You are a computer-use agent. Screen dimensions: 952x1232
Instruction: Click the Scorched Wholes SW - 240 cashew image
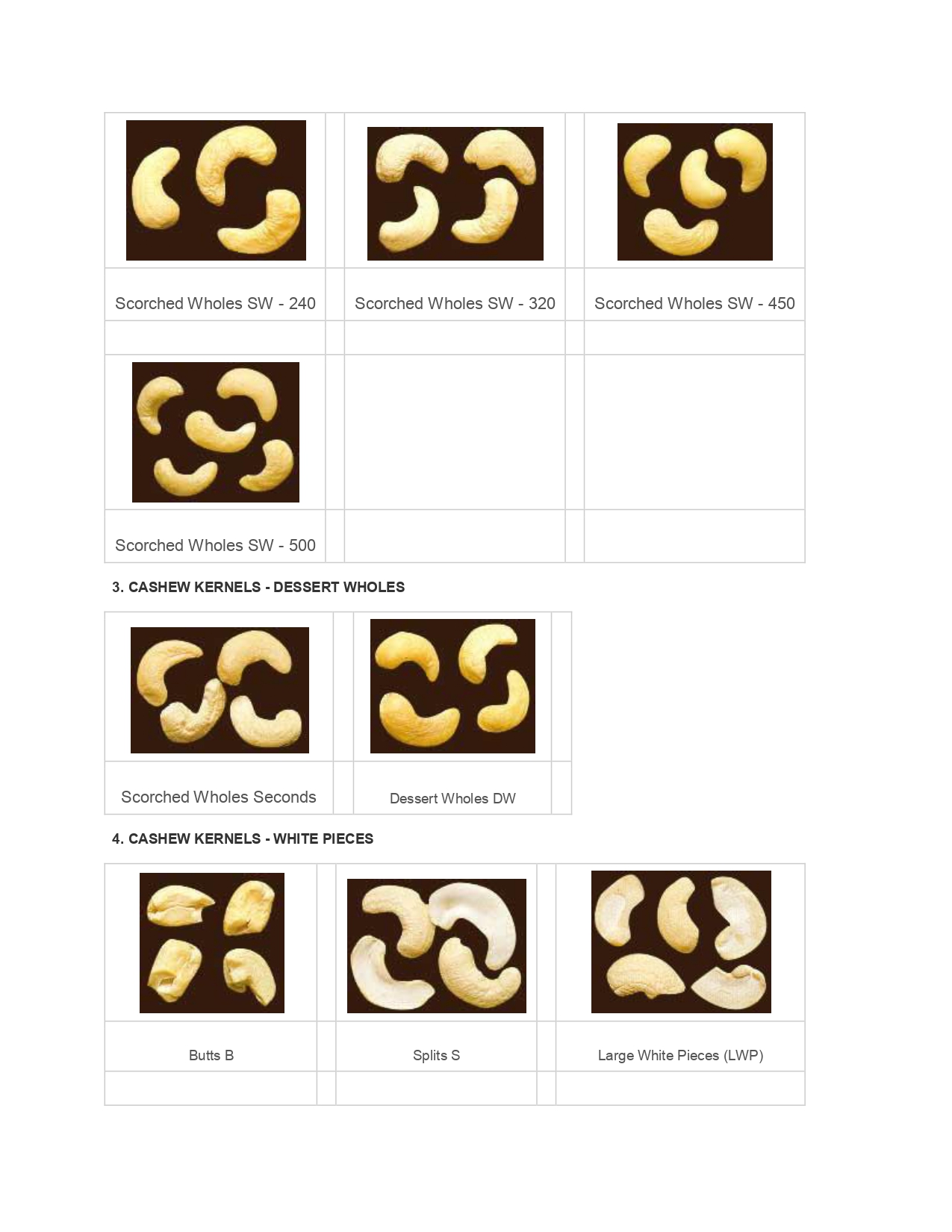216,190
